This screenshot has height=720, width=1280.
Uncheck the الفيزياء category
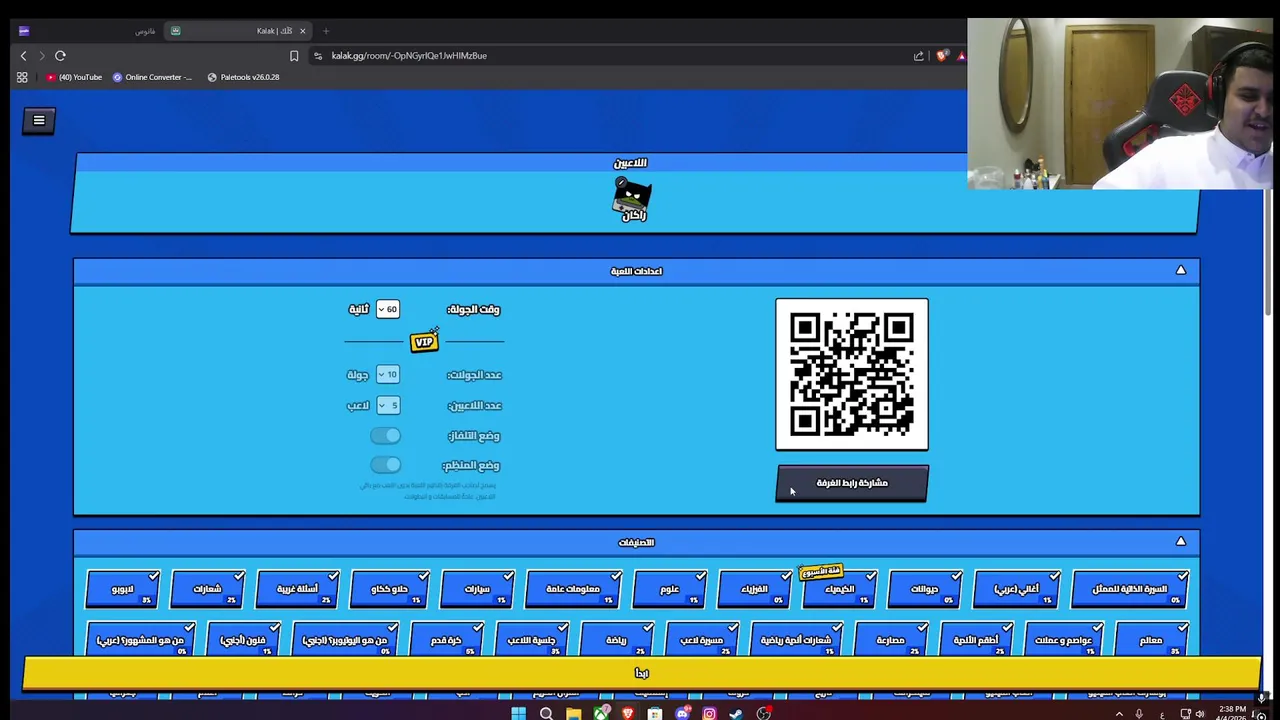(755, 589)
